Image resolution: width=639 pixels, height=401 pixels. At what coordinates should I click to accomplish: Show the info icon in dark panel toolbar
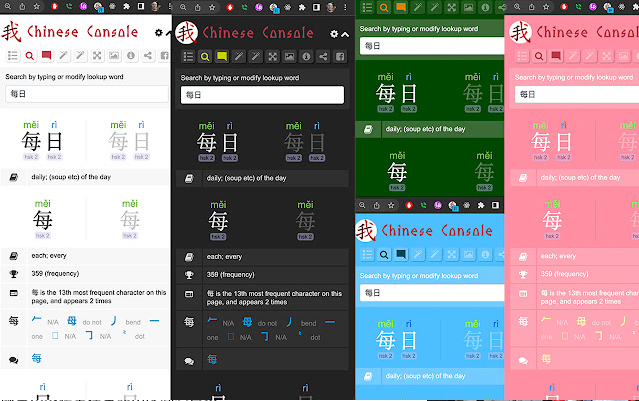coord(306,57)
